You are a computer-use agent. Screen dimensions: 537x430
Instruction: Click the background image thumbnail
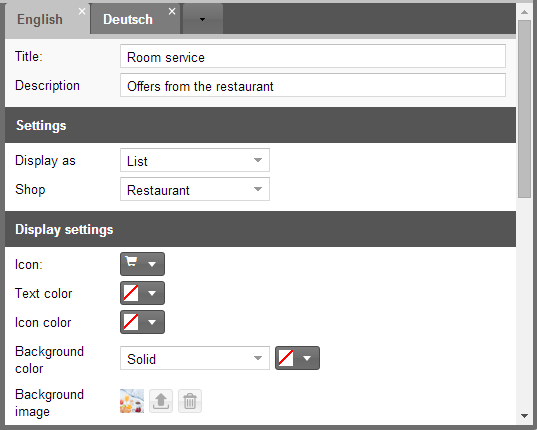click(132, 401)
